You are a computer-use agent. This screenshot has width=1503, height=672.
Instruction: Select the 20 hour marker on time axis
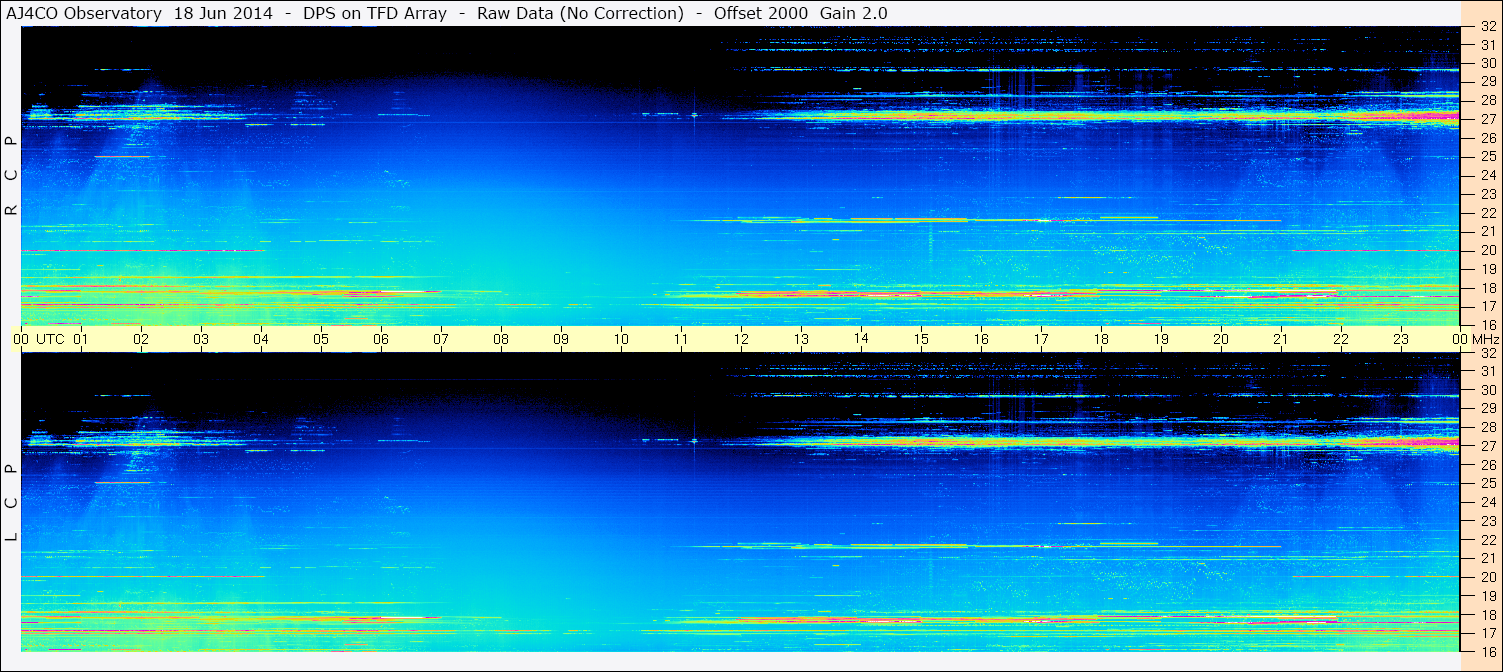[1221, 339]
